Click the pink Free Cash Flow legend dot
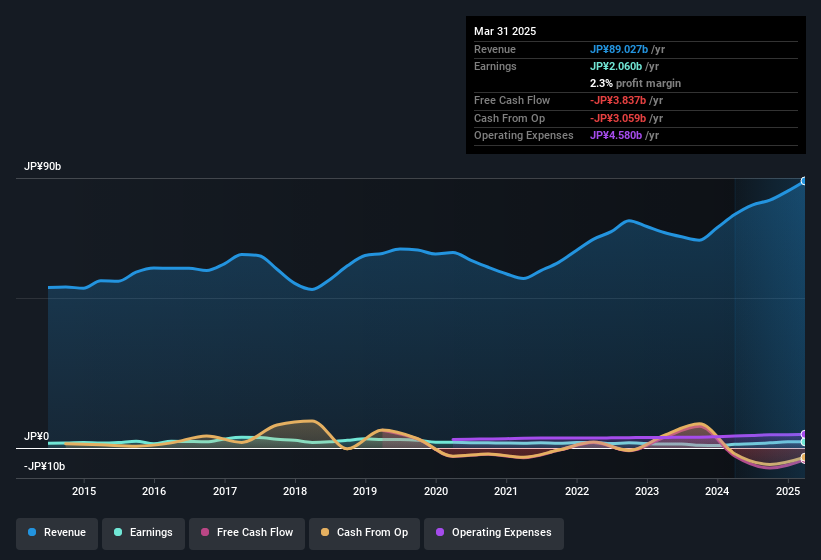 click(x=205, y=532)
